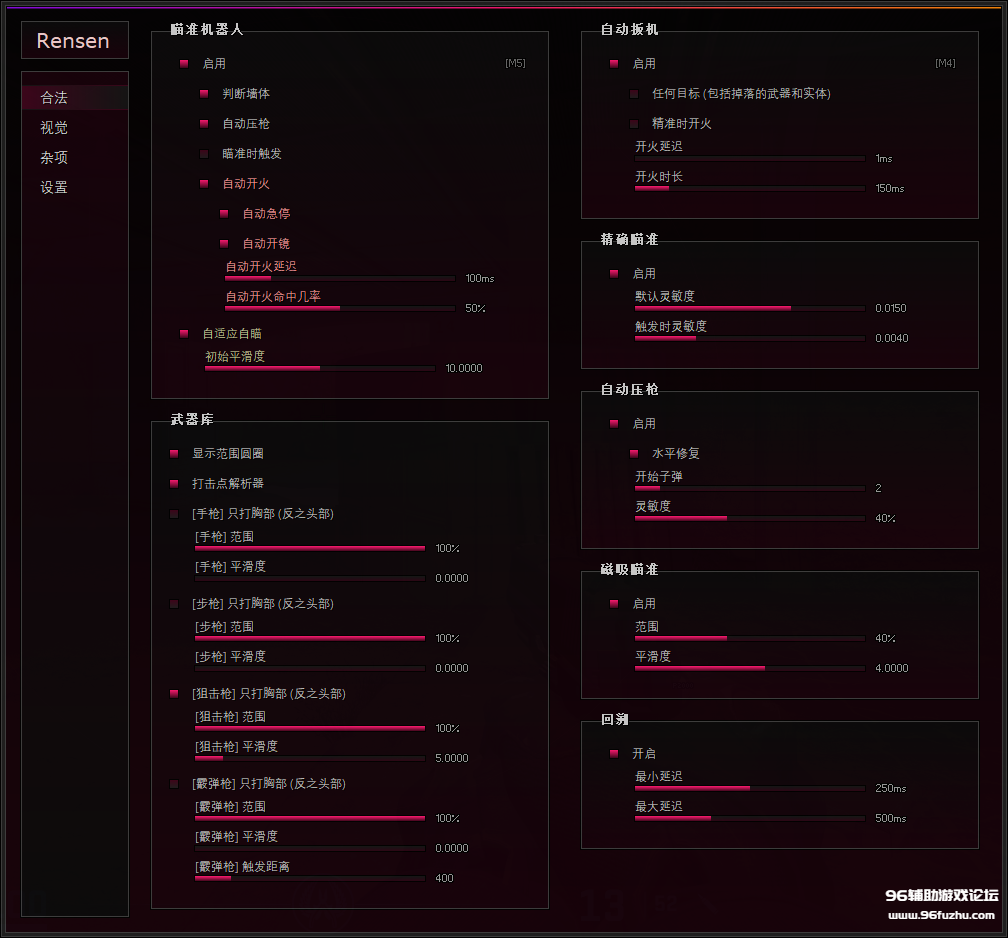Enable [手枪] 只打胸部 checkbox

click(x=174, y=514)
